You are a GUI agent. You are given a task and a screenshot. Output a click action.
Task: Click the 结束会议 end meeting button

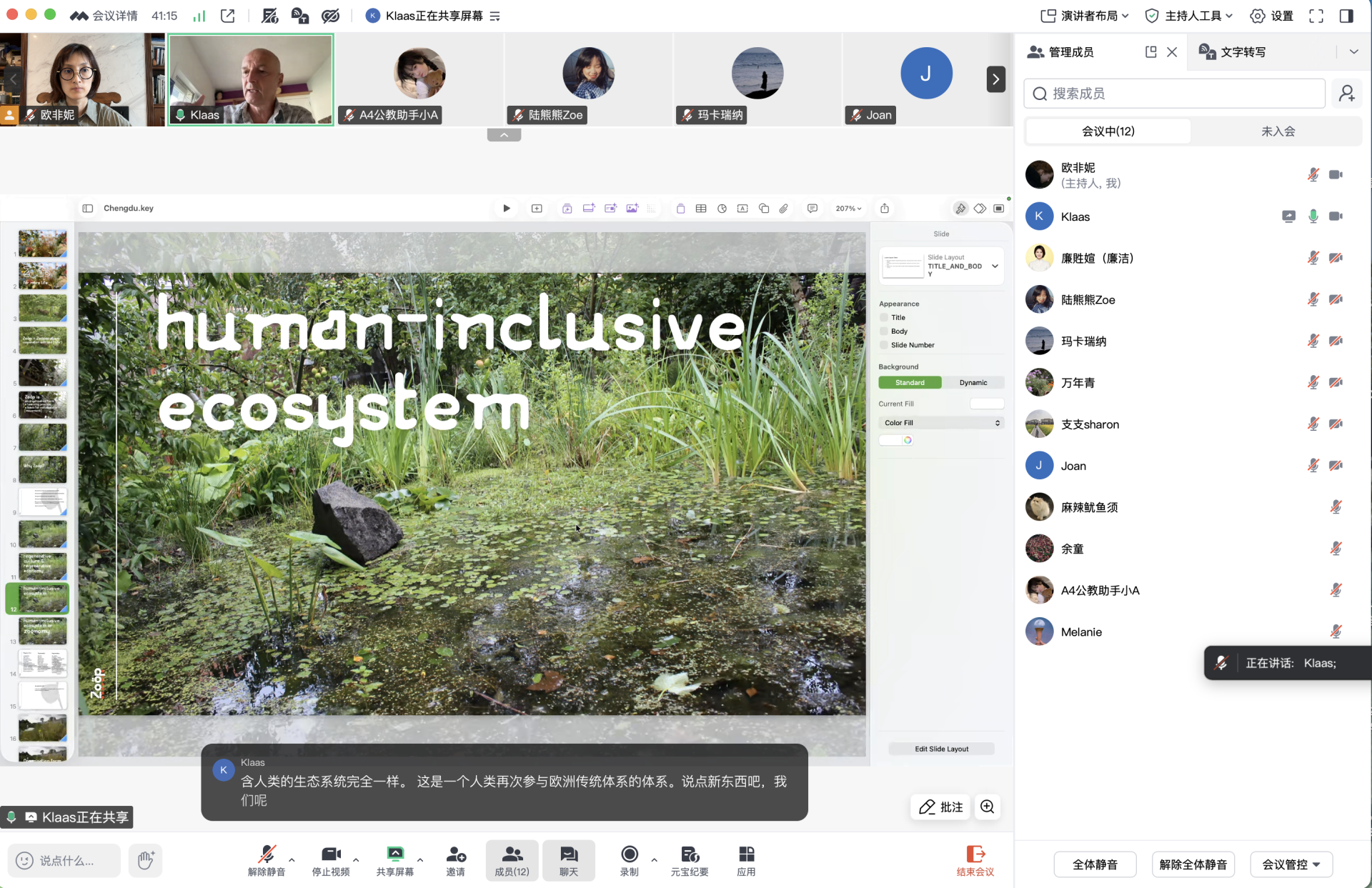(x=975, y=860)
